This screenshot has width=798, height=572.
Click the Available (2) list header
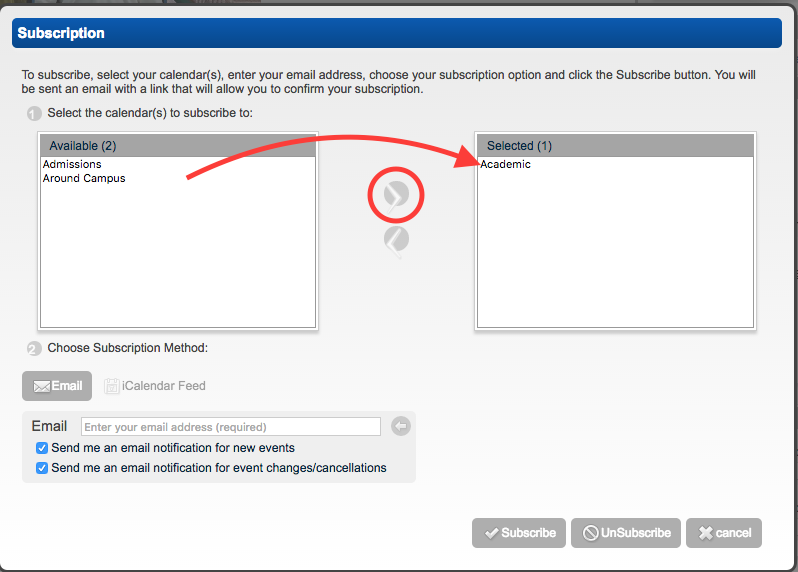coord(177,146)
